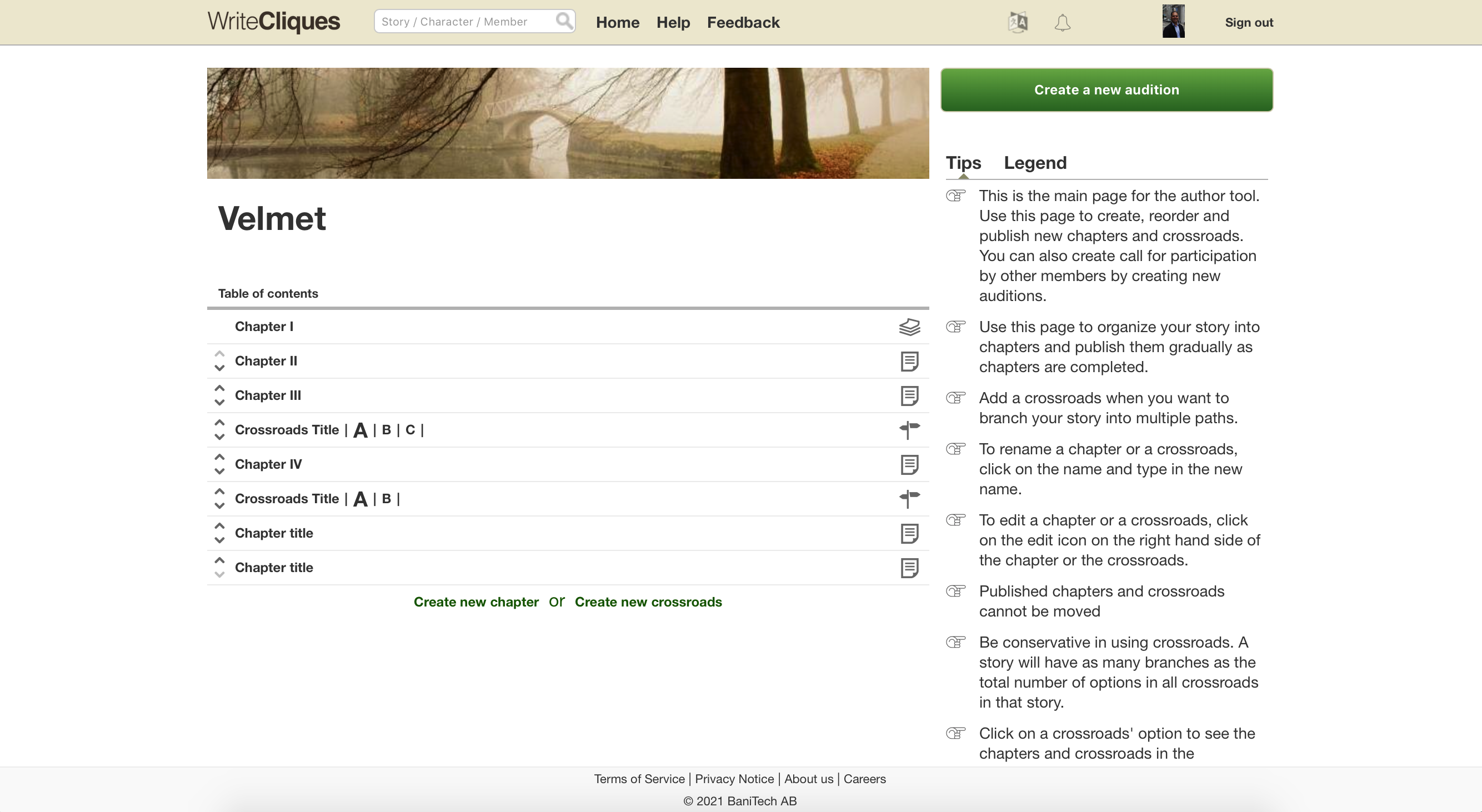Viewport: 1482px width, 812px height.
Task: Click the Create new chapter link
Action: [x=476, y=602]
